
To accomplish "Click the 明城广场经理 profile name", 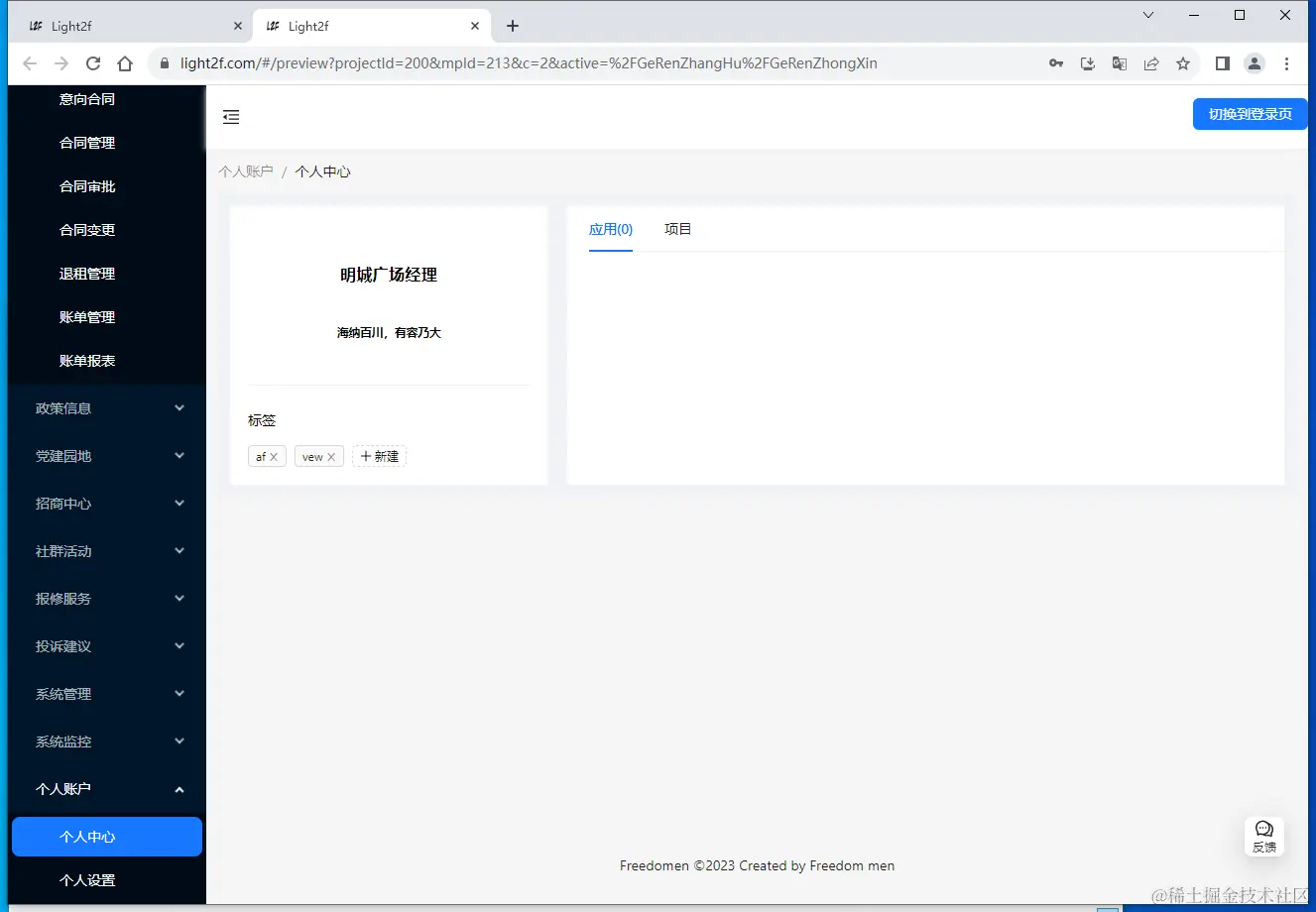I will coord(389,276).
